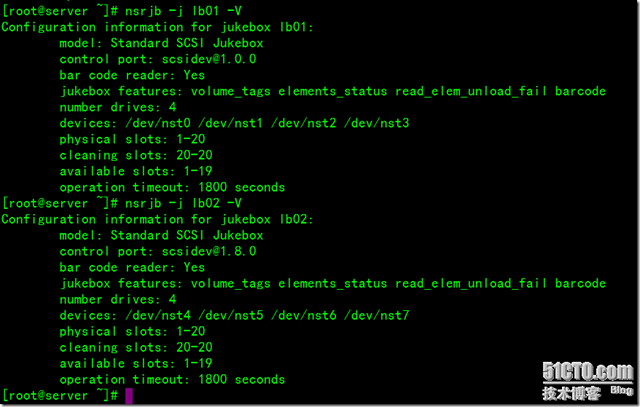
Task: Click 'Configuration information for jukebox lb02' line
Action: point(157,220)
